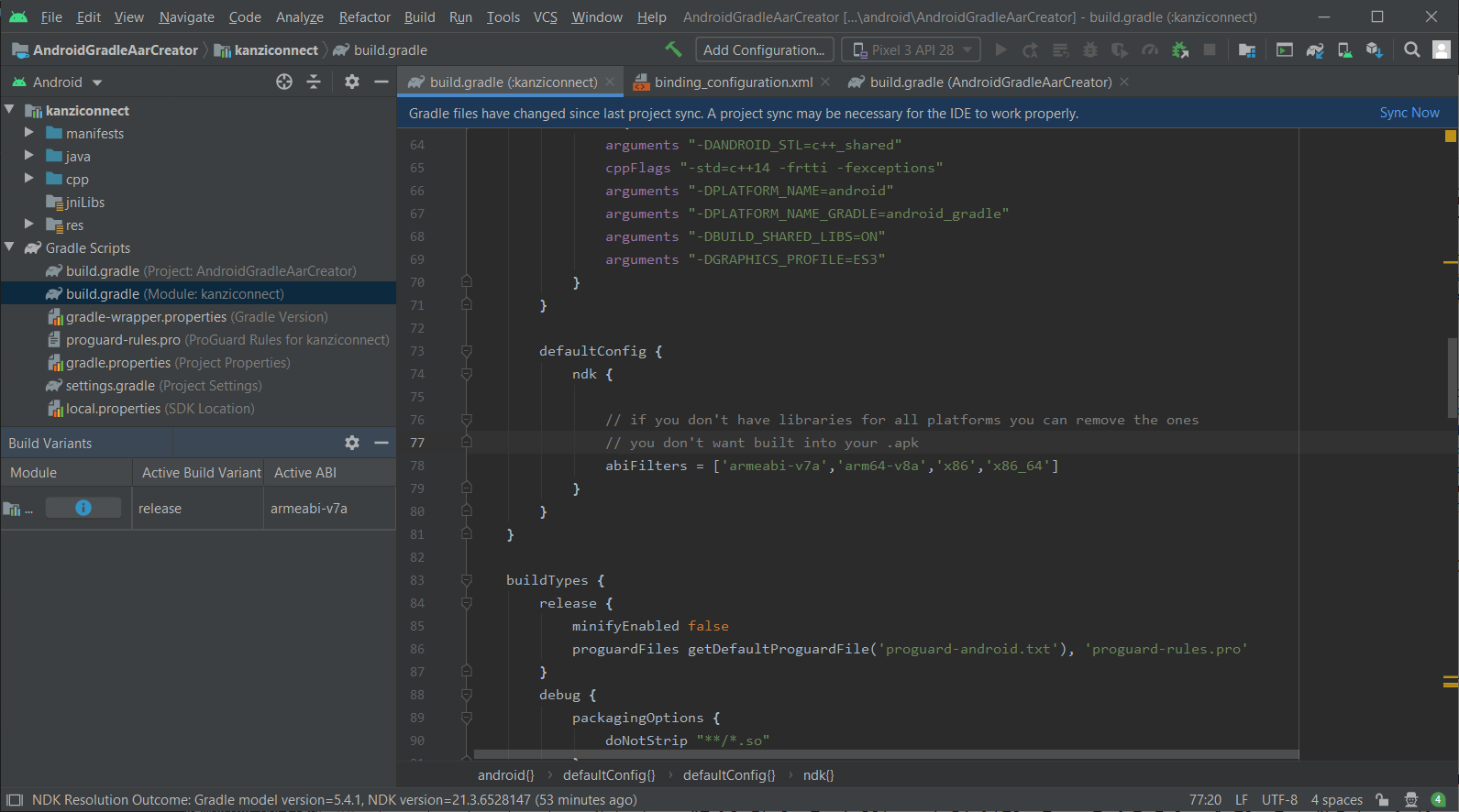Open the Event Log badge showing 4
This screenshot has height=812, width=1459.
[1439, 800]
